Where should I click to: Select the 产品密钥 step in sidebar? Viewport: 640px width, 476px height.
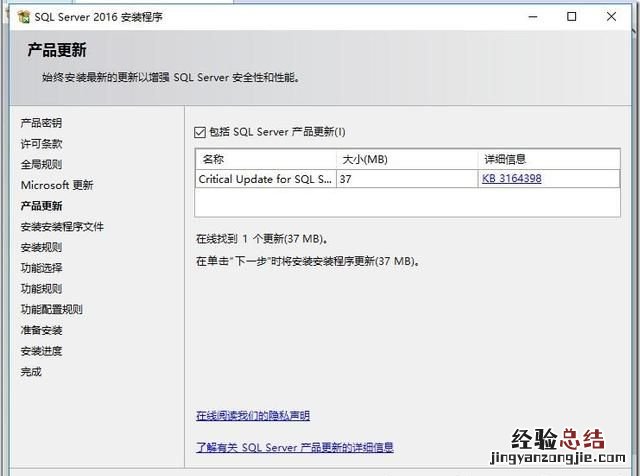click(x=41, y=123)
